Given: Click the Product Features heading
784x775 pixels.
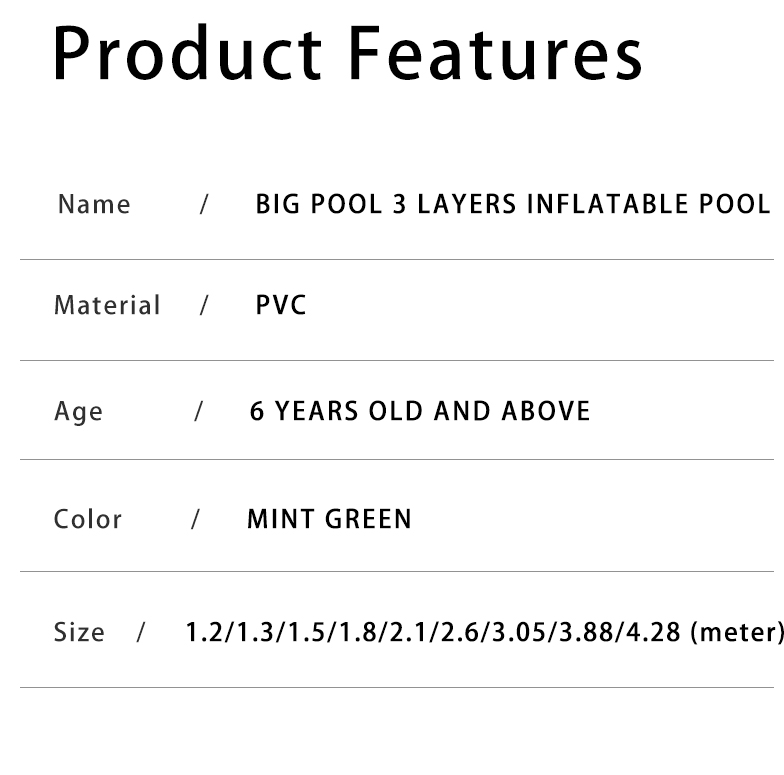Looking at the screenshot, I should pos(348,52).
